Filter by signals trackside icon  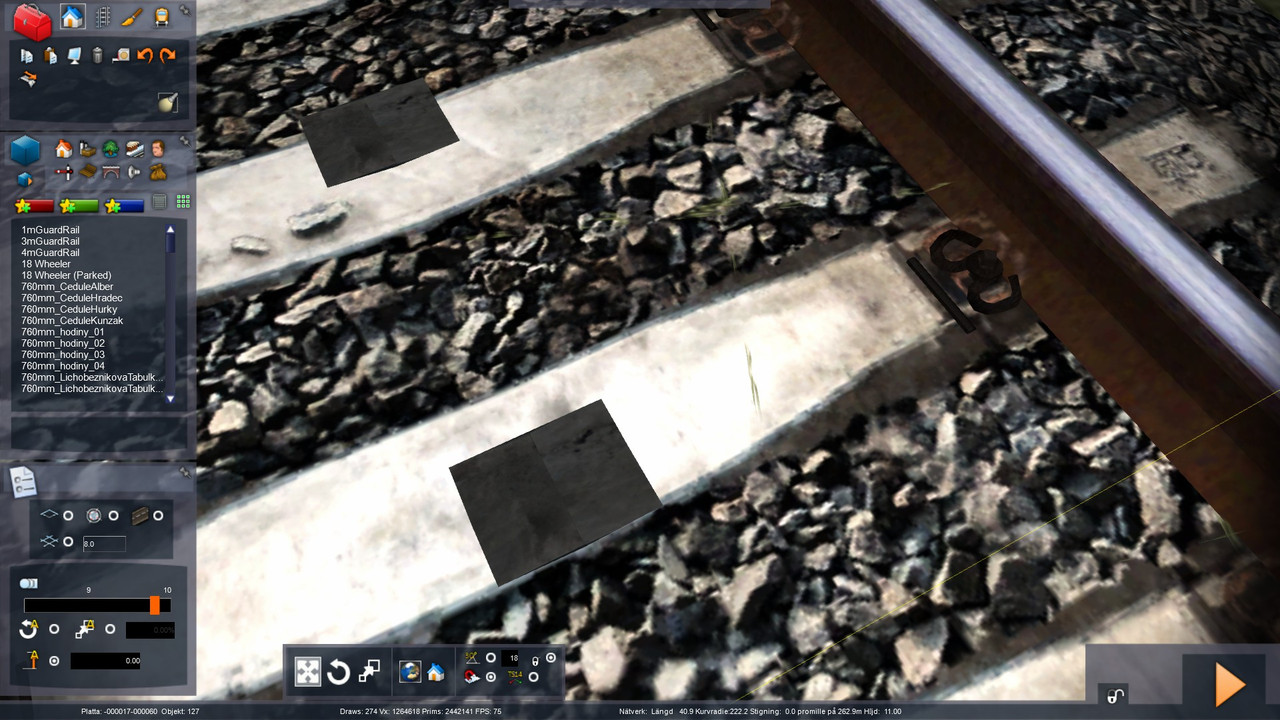[63, 172]
